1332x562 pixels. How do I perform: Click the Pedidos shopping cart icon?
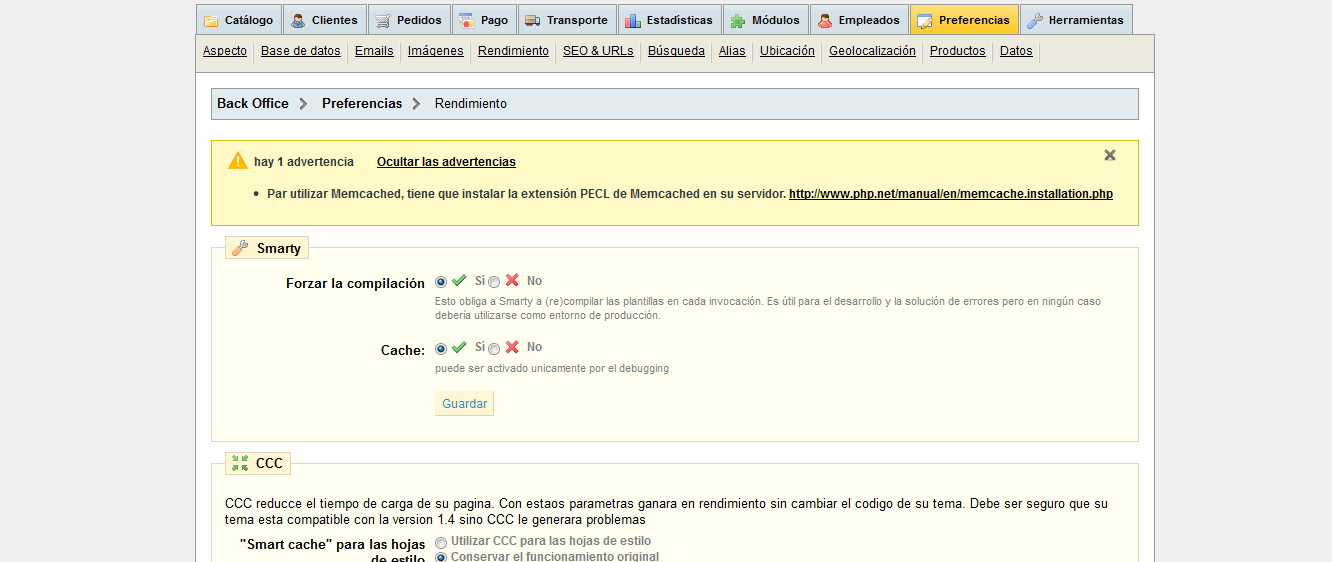pyautogui.click(x=383, y=20)
